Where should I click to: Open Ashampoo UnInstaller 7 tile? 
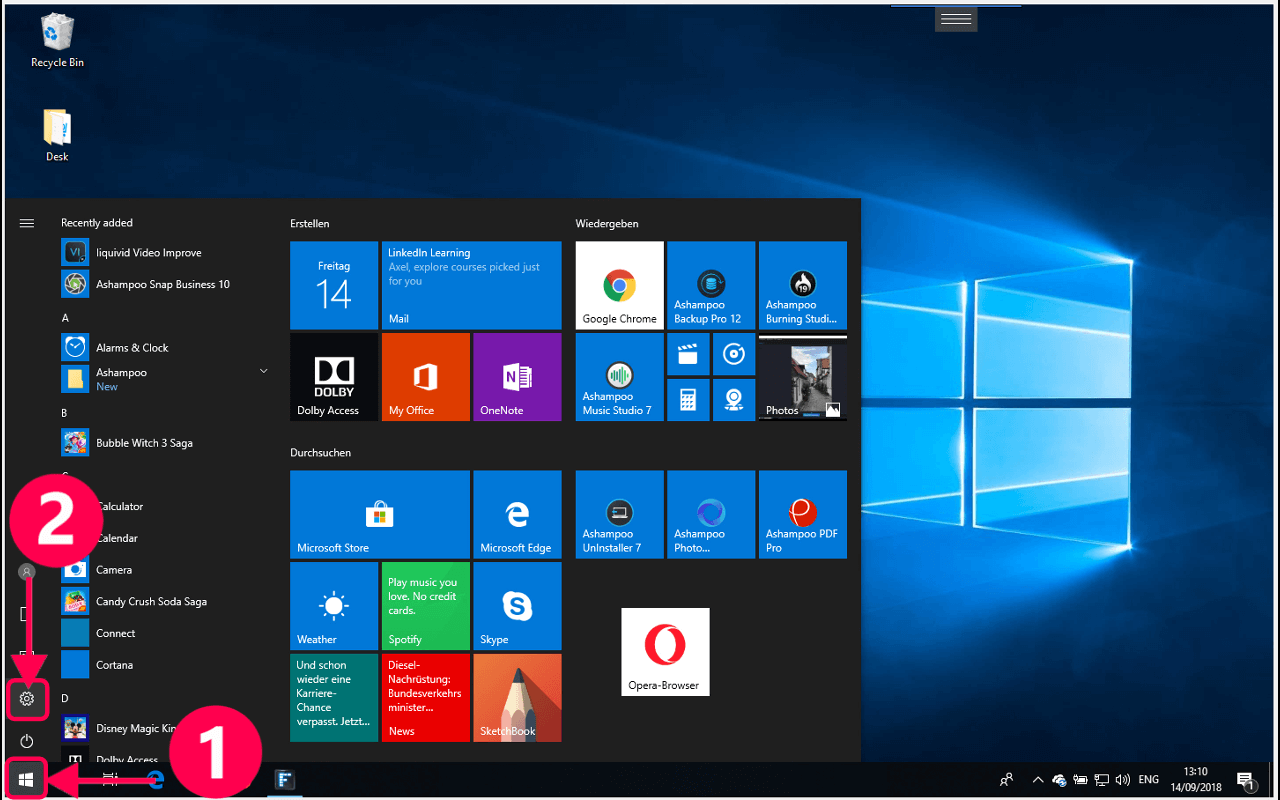tap(620, 514)
